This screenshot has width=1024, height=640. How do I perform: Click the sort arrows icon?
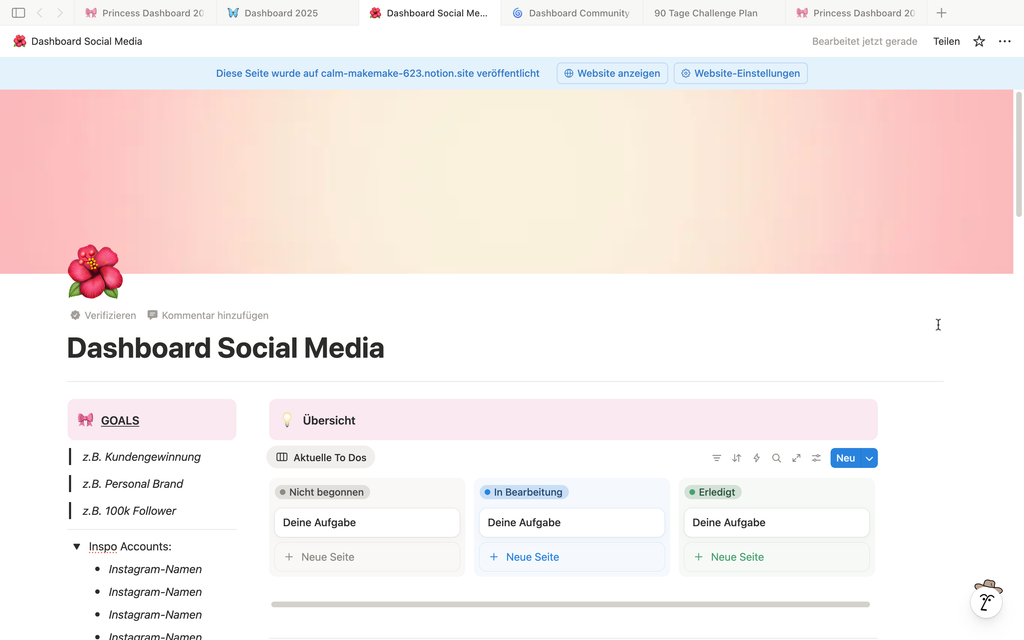[x=737, y=458]
